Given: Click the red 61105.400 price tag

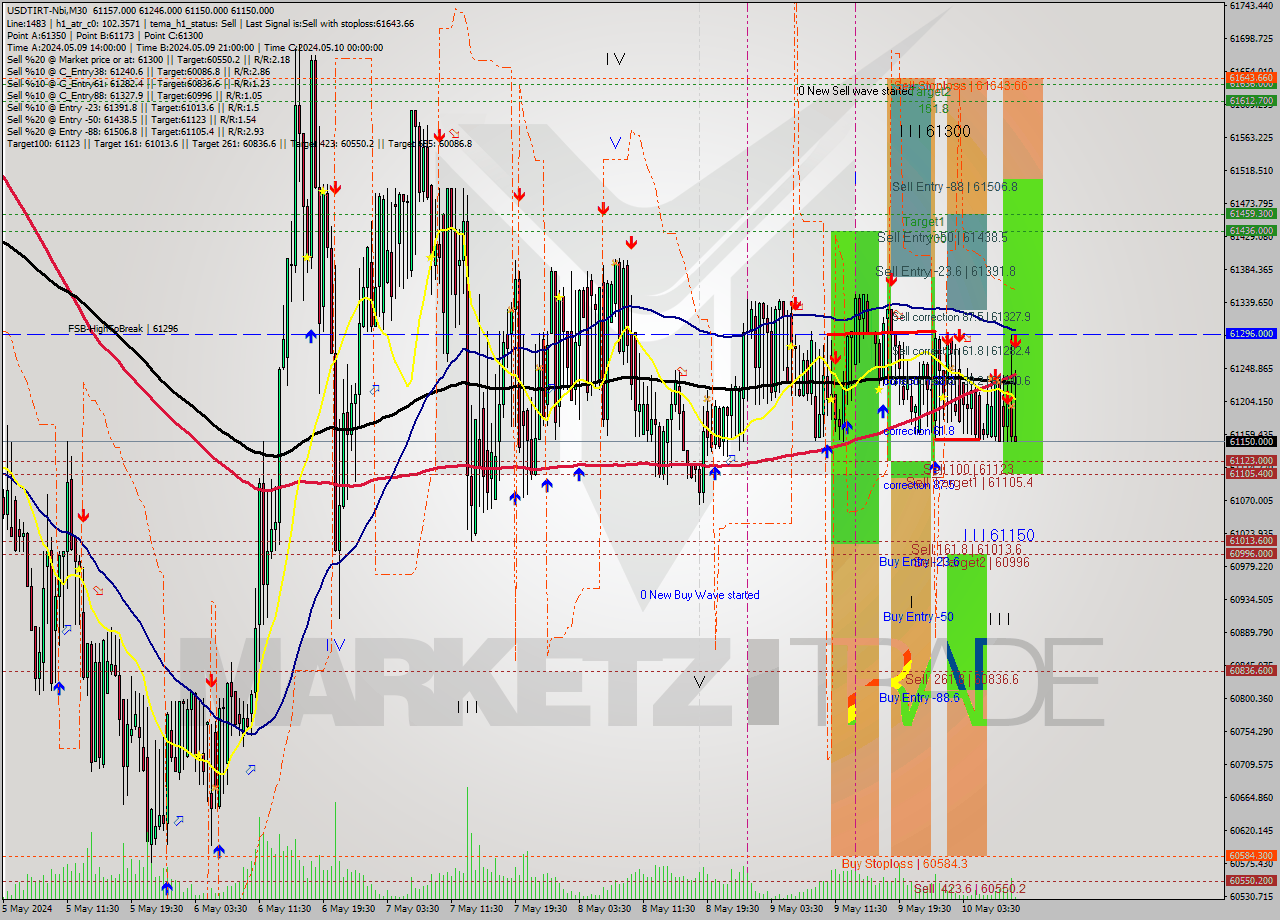Looking at the screenshot, I should [x=1251, y=473].
